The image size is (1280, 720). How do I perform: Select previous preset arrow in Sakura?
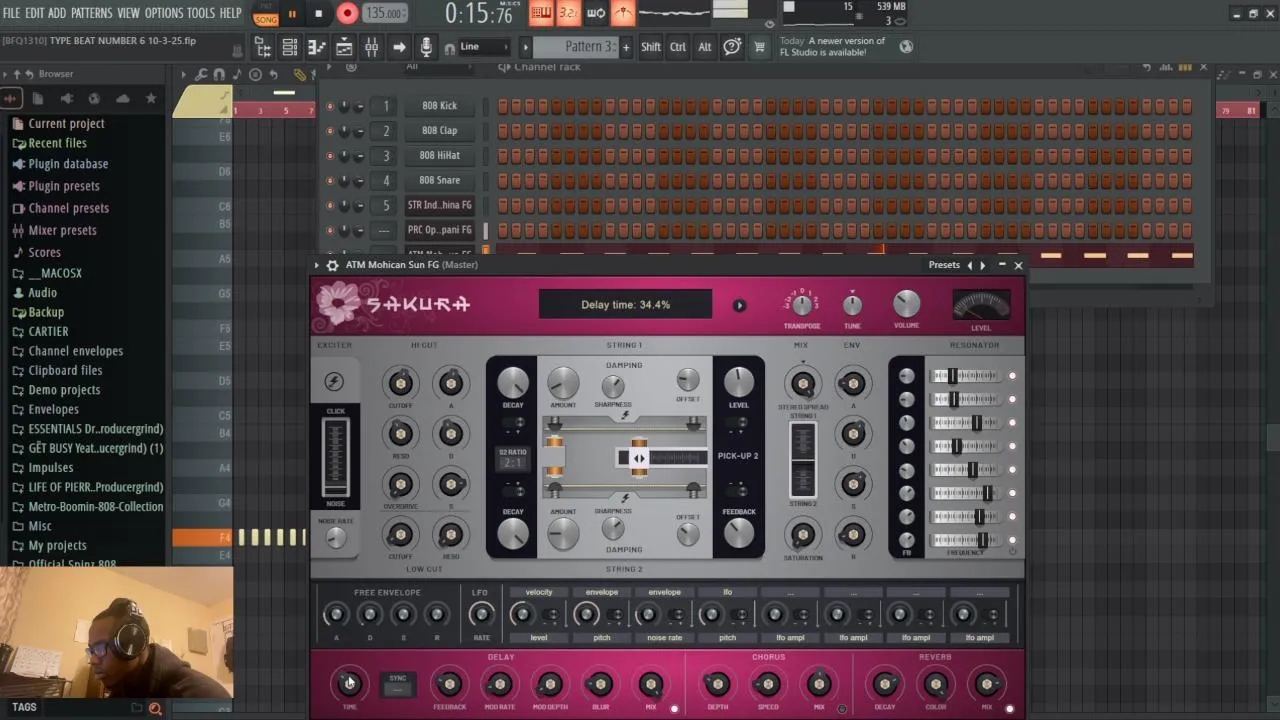(968, 265)
